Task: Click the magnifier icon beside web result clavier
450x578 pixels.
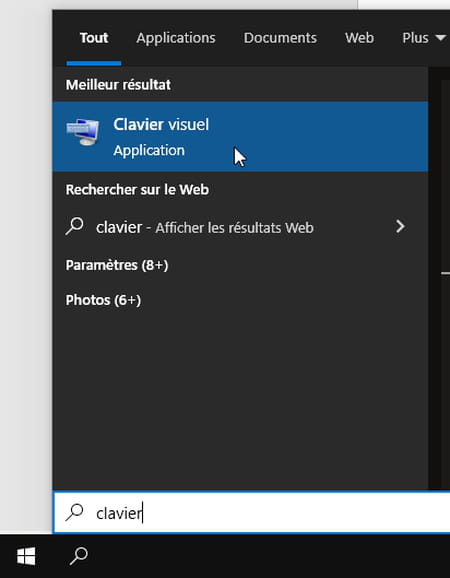Action: pyautogui.click(x=75, y=226)
